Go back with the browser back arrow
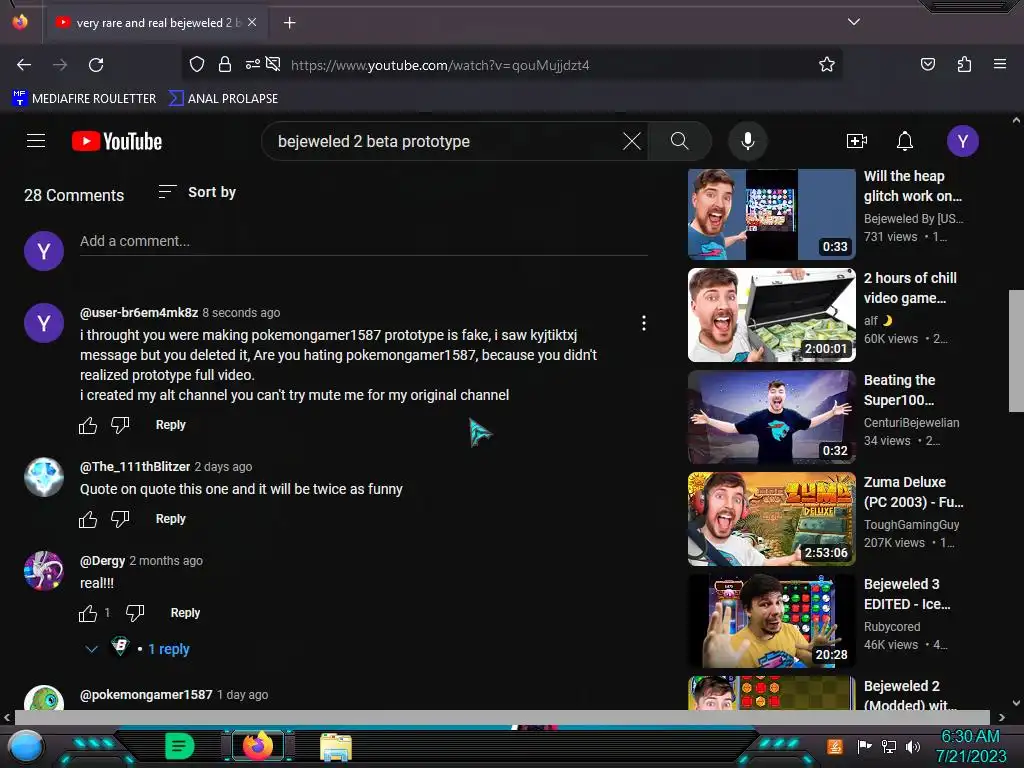This screenshot has height=768, width=1024. pos(24,65)
